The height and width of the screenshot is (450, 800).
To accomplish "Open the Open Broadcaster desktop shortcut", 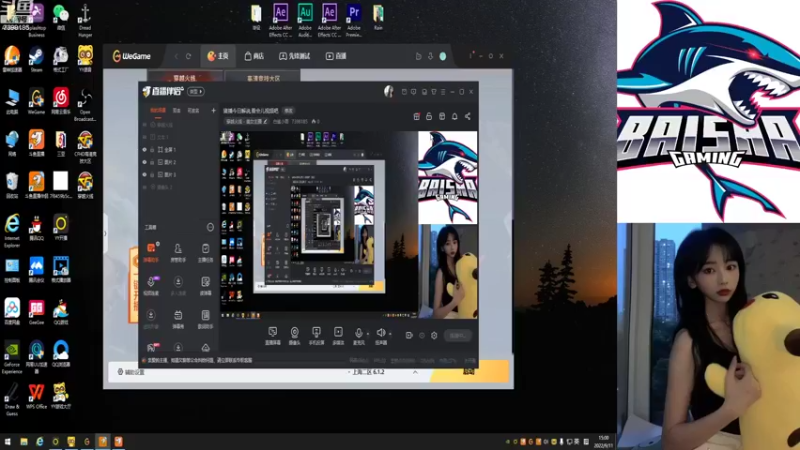I will pos(85,105).
